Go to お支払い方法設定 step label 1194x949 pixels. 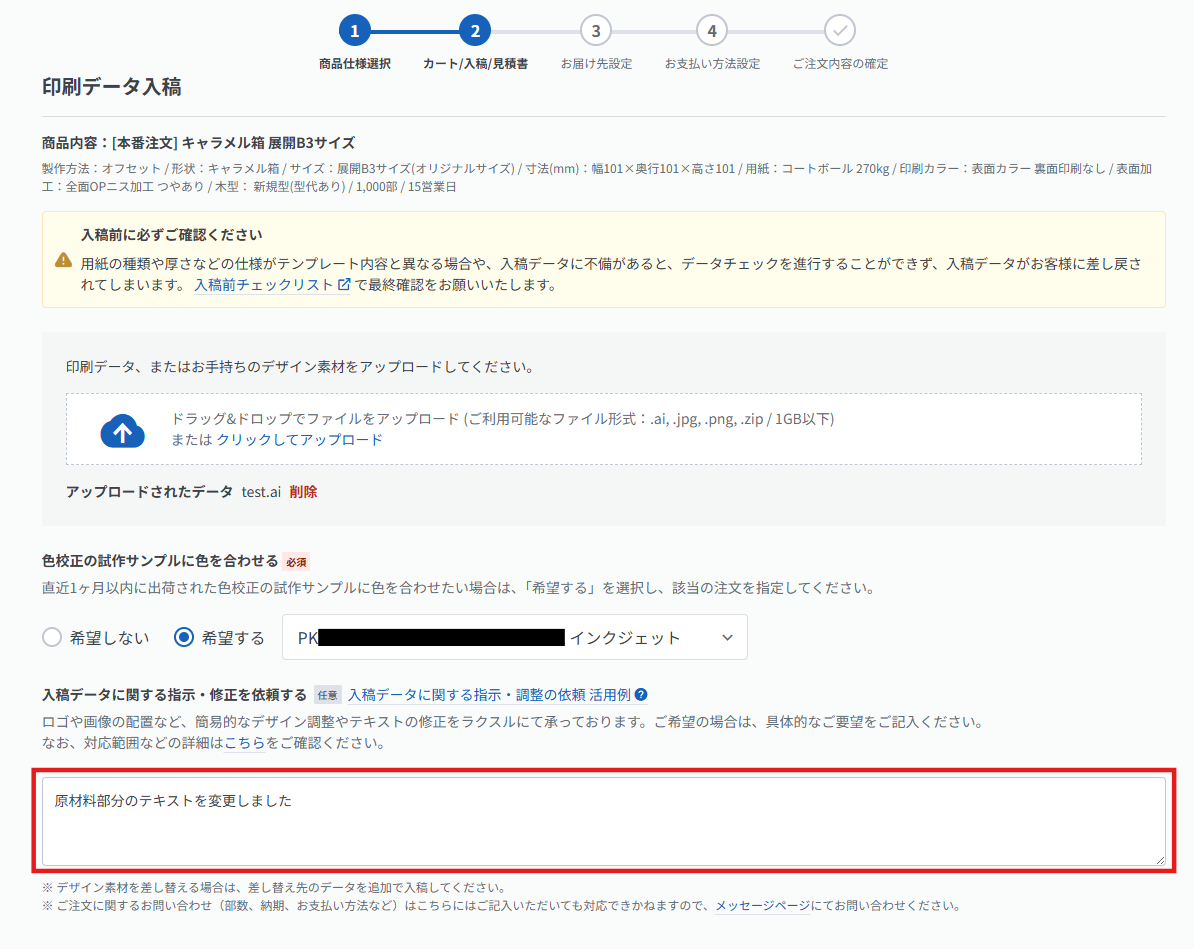[x=712, y=64]
